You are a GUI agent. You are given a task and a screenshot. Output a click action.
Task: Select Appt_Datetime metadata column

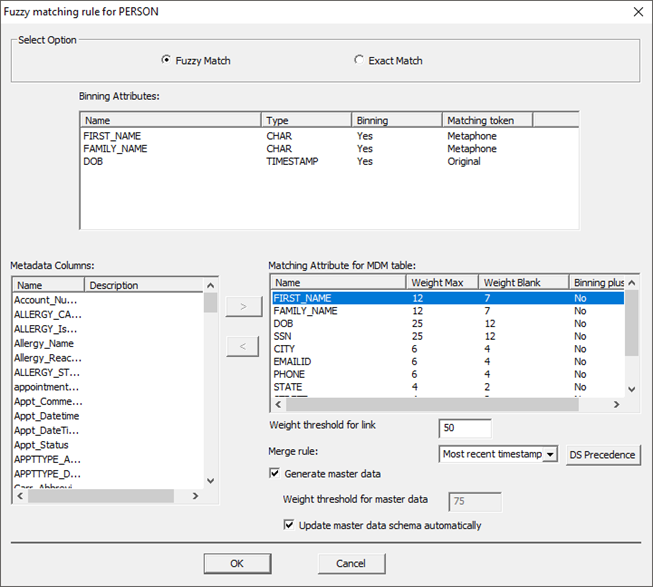pos(47,416)
